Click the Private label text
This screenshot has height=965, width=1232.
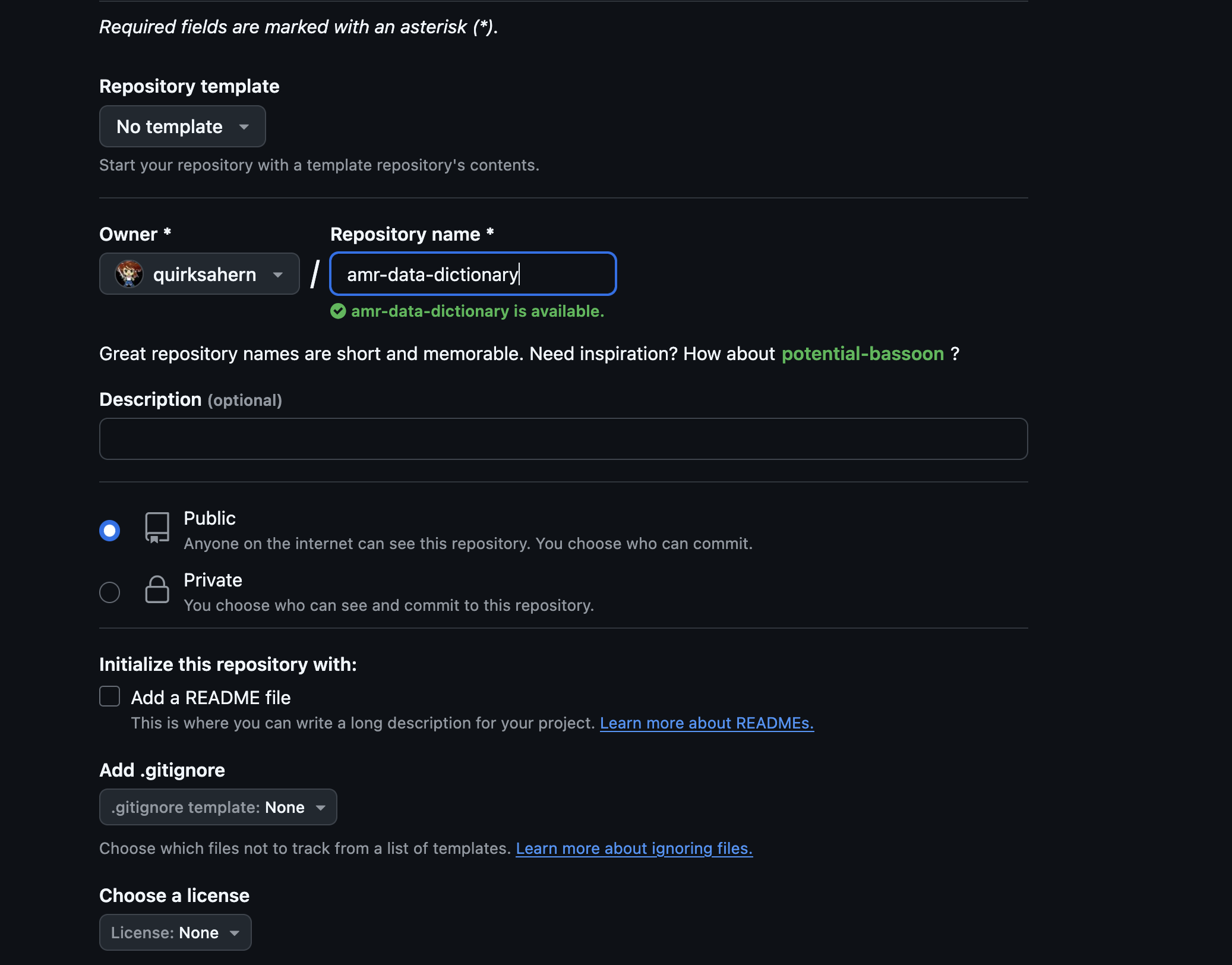213,581
